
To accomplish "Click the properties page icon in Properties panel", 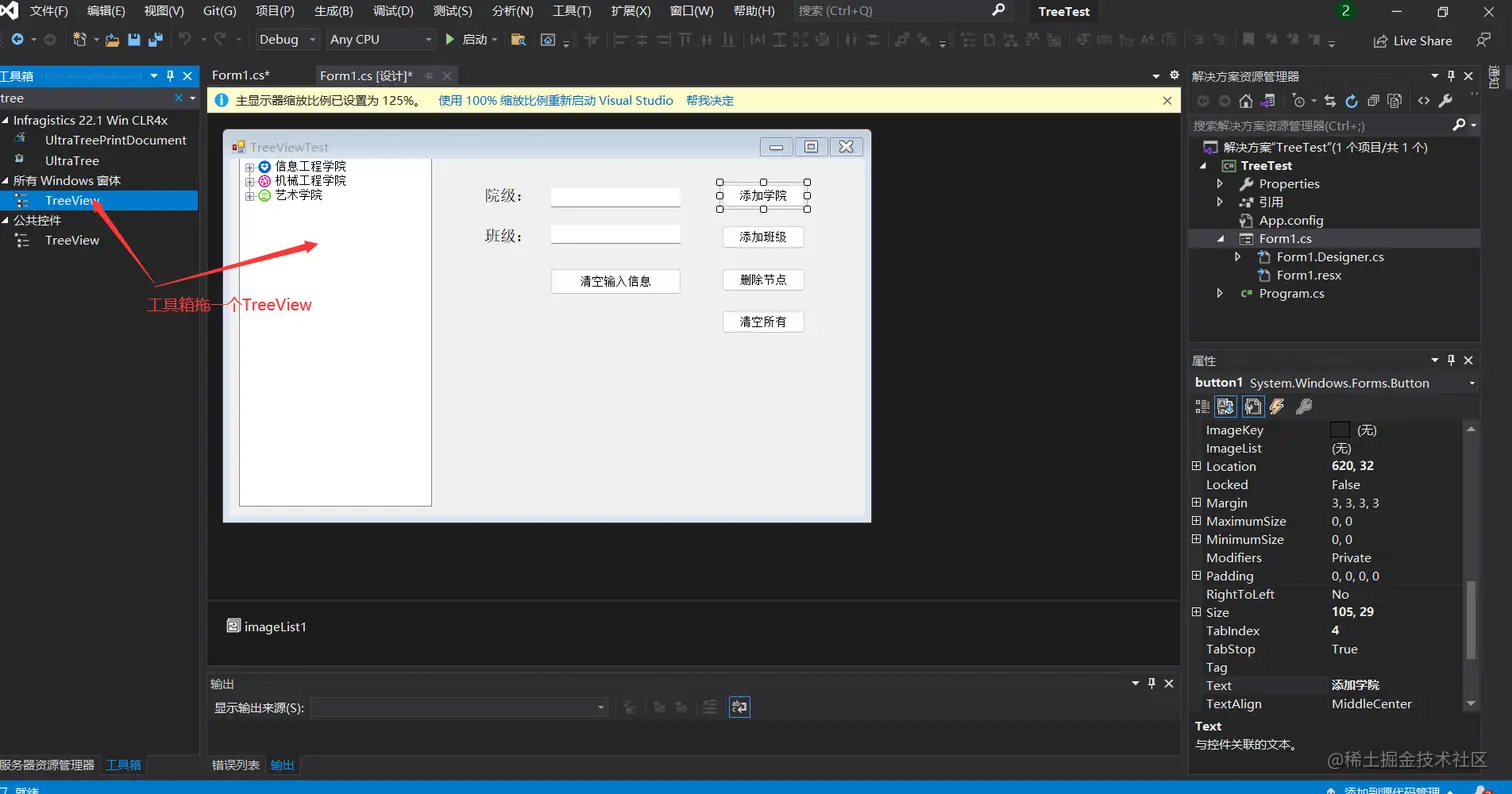I will pos(1252,407).
